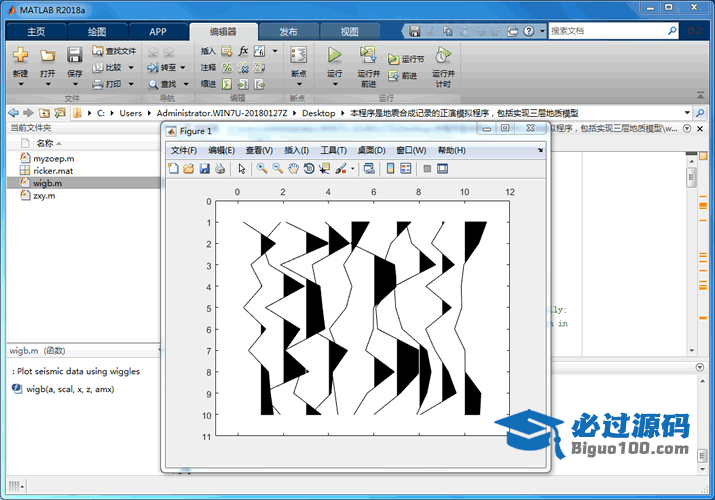Screen dimensions: 715x500
Task: Click the Go To (转至) button
Action: [x=162, y=67]
